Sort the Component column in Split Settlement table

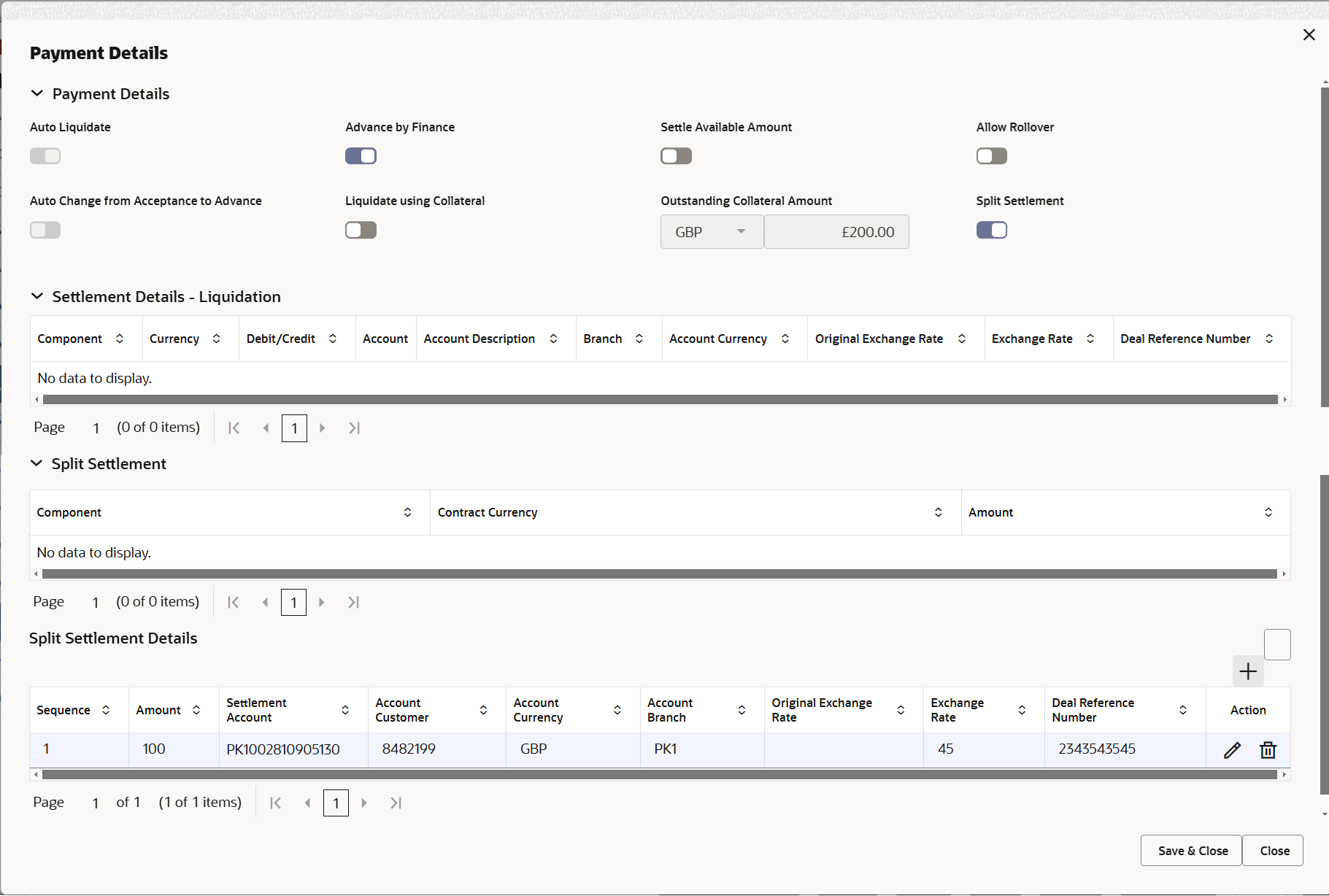coord(407,512)
